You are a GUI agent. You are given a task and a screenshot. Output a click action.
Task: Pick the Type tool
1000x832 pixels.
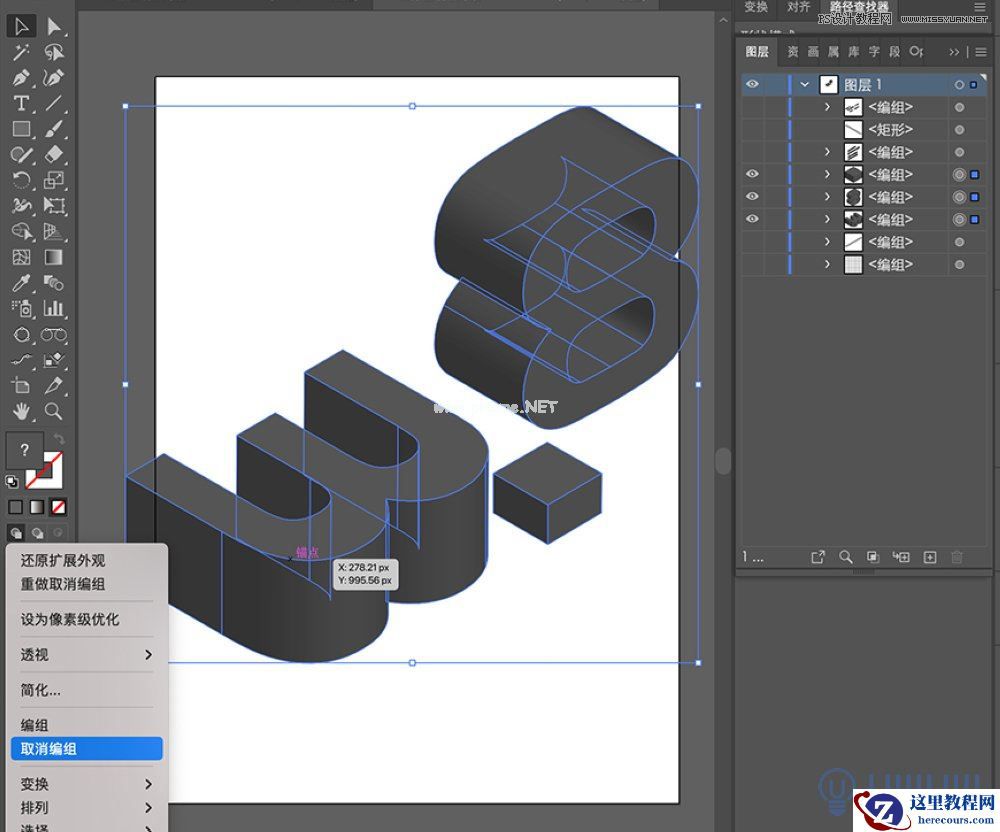(x=21, y=103)
